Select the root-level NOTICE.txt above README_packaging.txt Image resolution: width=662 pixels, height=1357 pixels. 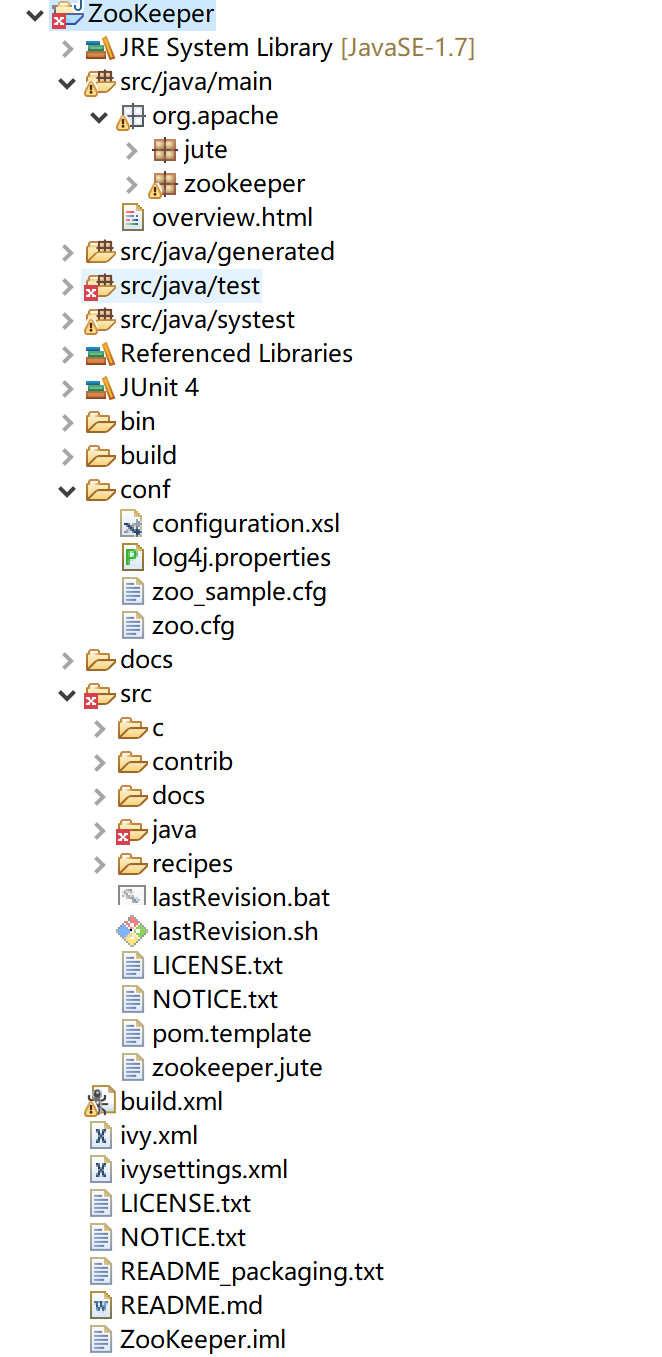click(x=183, y=1238)
